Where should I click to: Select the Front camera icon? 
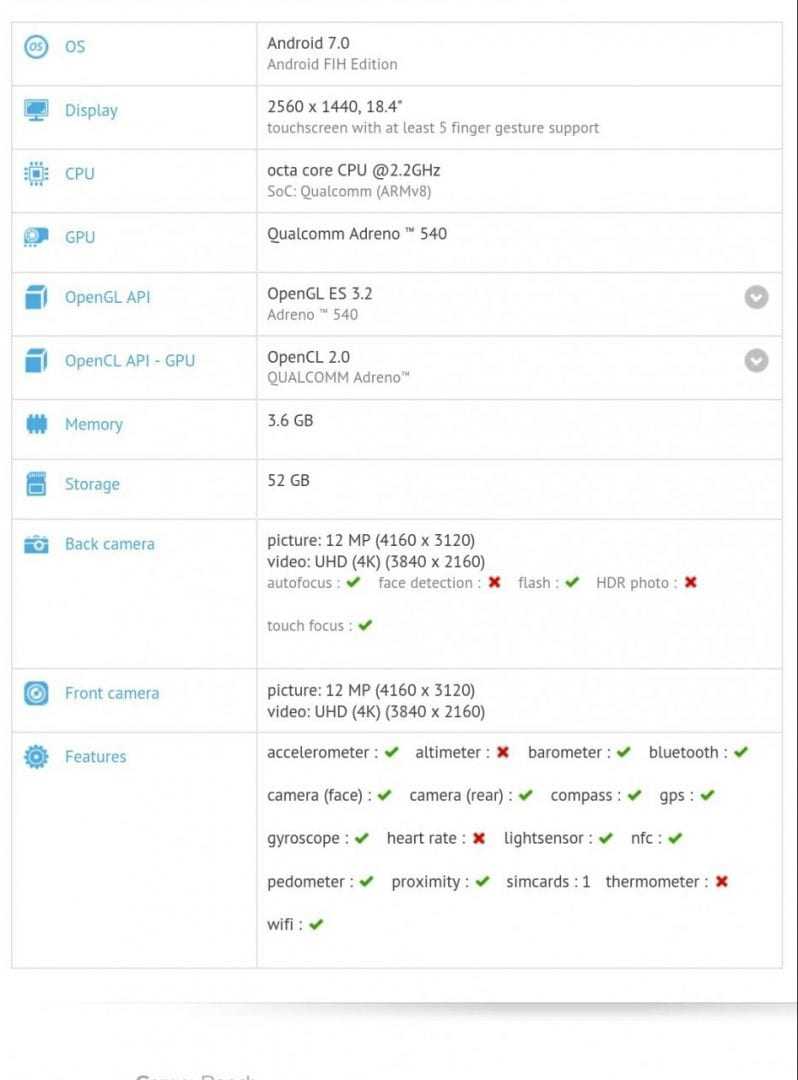pyautogui.click(x=36, y=693)
